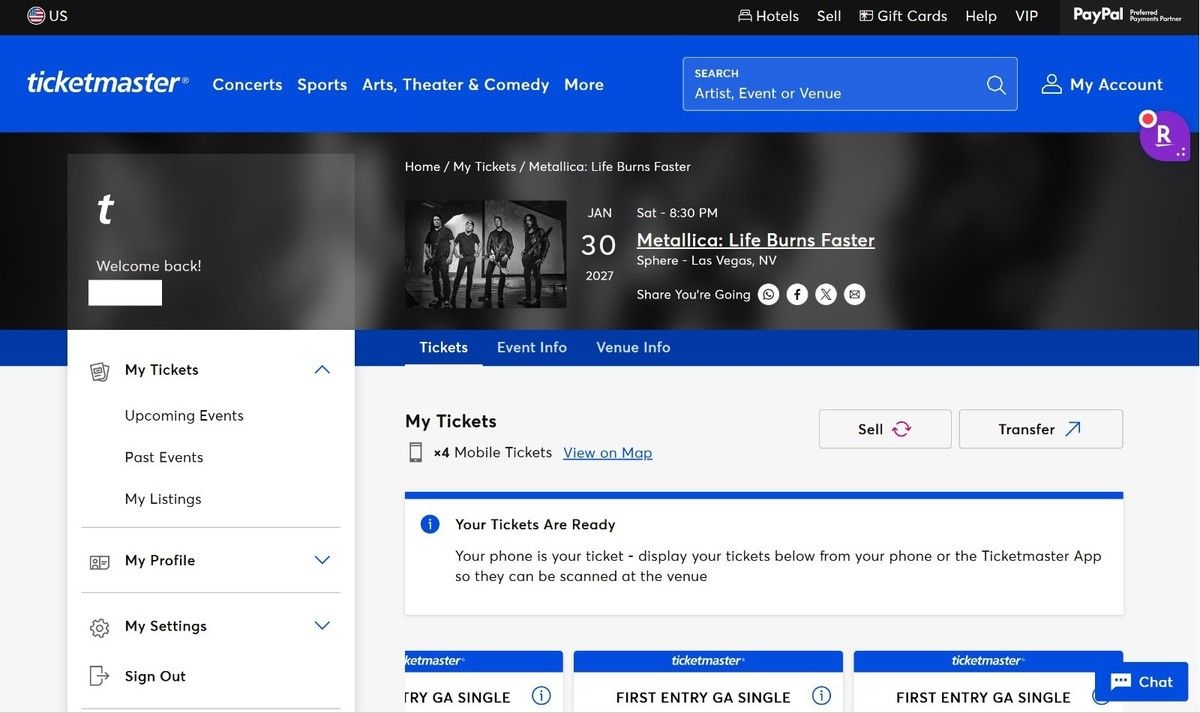Switch to the Venue Info tab
This screenshot has height=713, width=1200.
pos(633,347)
